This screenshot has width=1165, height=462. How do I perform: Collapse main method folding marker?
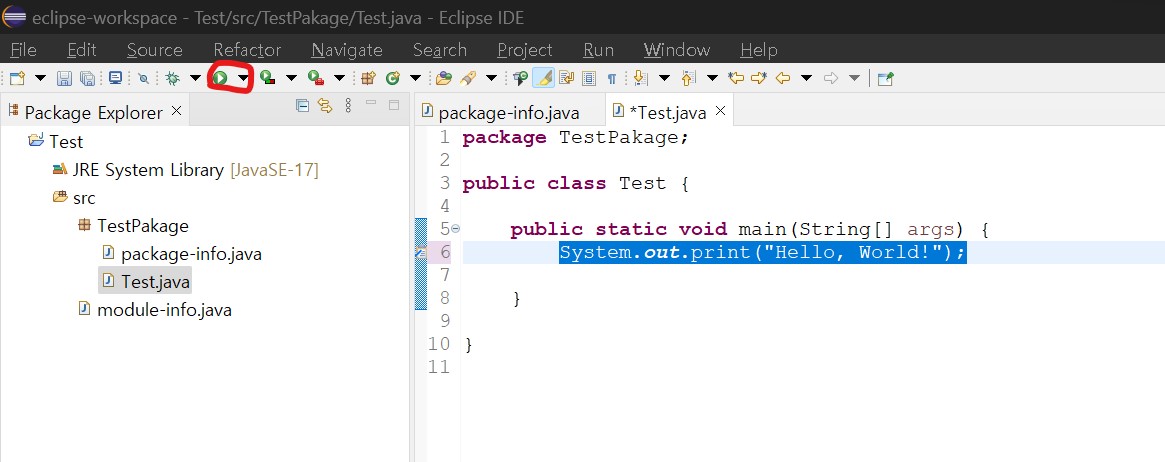(x=455, y=230)
